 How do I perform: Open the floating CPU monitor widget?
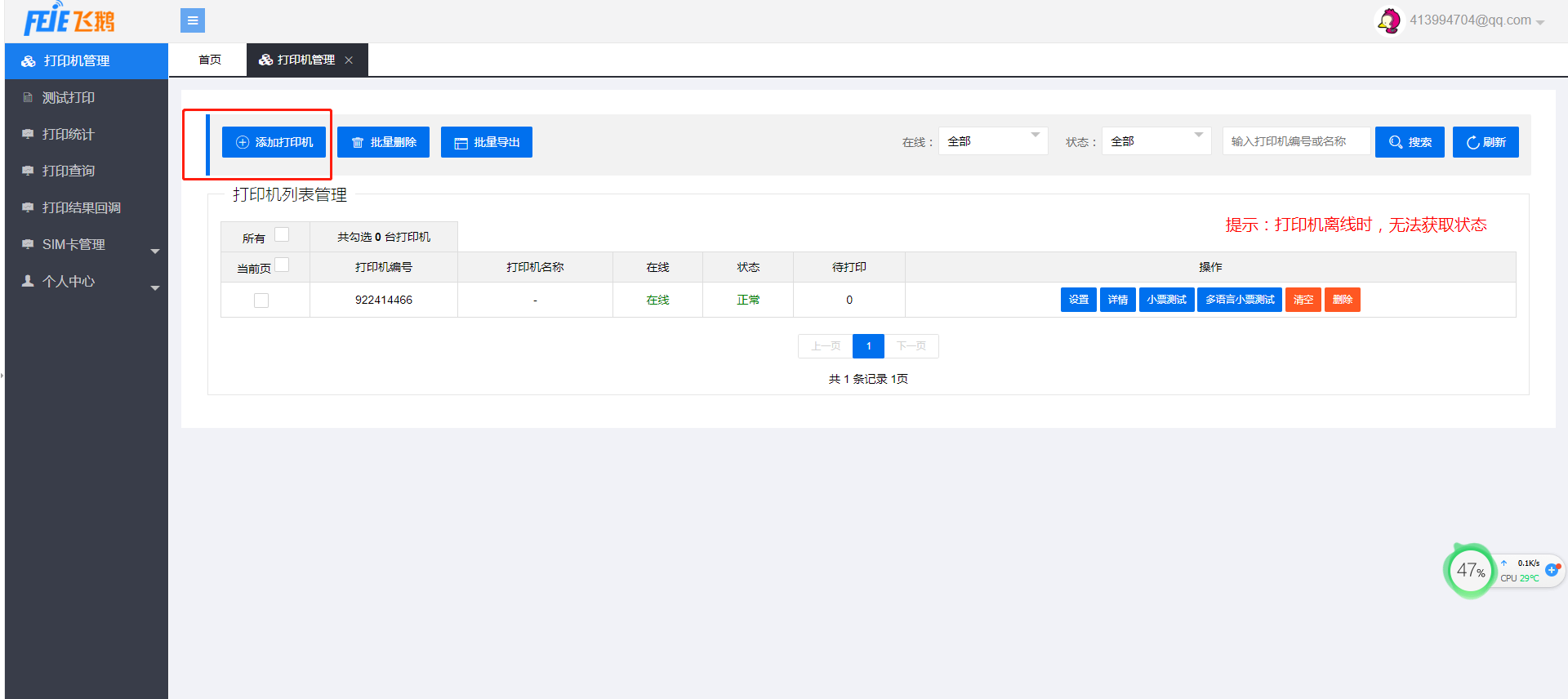[1470, 571]
